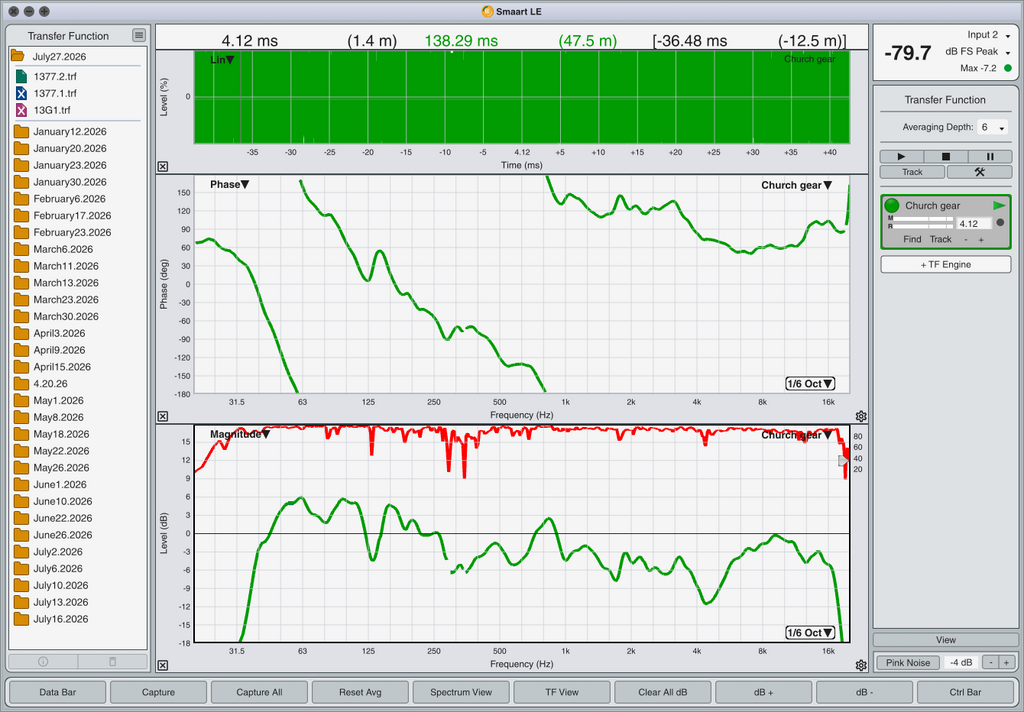Change the magnitude 1/6 Oct smoothing dropdown
The height and width of the screenshot is (712, 1024).
click(810, 632)
